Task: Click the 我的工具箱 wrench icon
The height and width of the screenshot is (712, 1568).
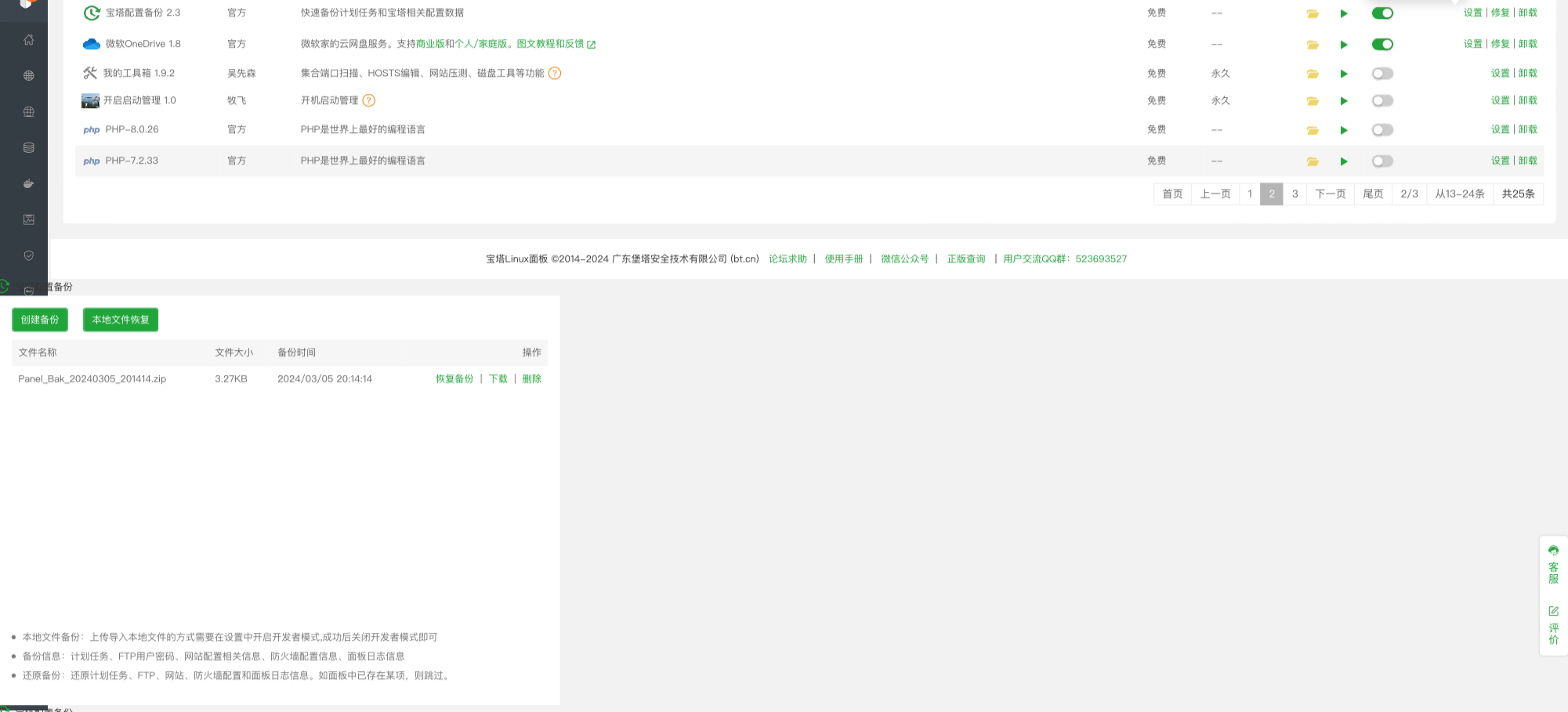Action: pos(90,73)
